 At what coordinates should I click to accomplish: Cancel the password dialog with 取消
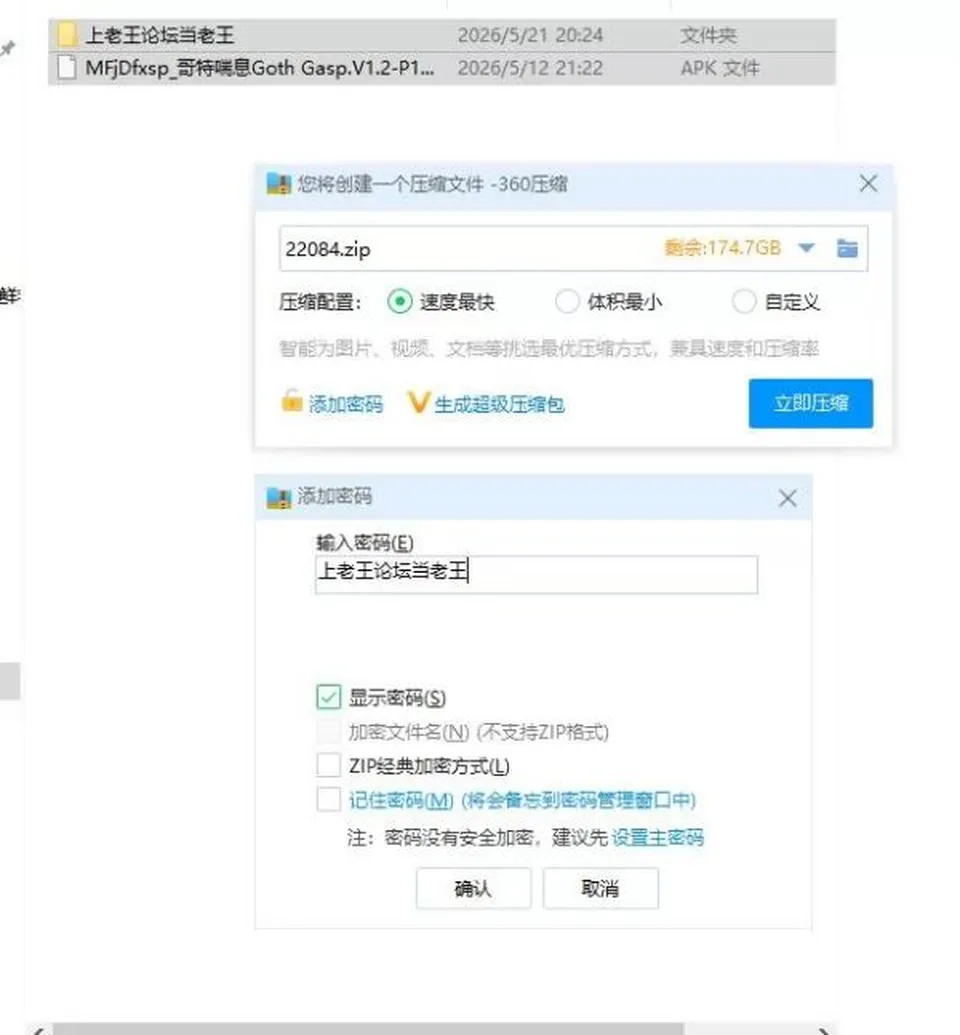pyautogui.click(x=600, y=888)
